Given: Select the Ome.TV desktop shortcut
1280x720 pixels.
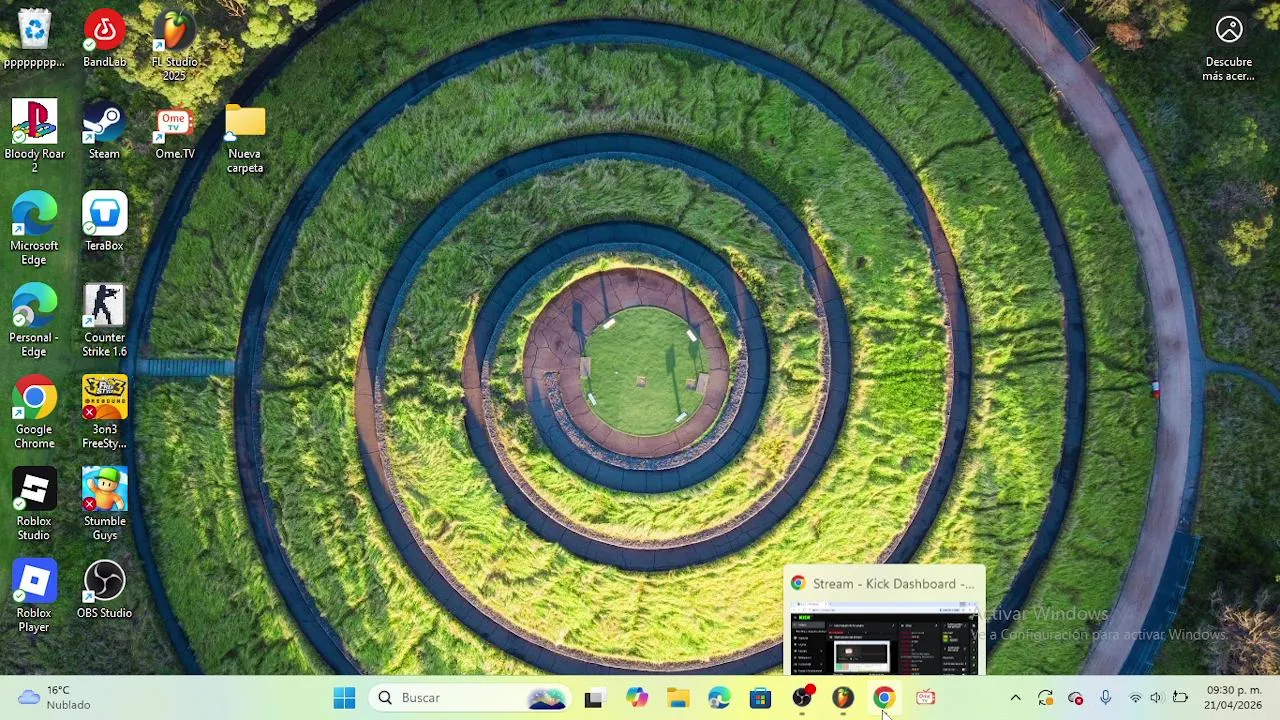Looking at the screenshot, I should tap(174, 130).
